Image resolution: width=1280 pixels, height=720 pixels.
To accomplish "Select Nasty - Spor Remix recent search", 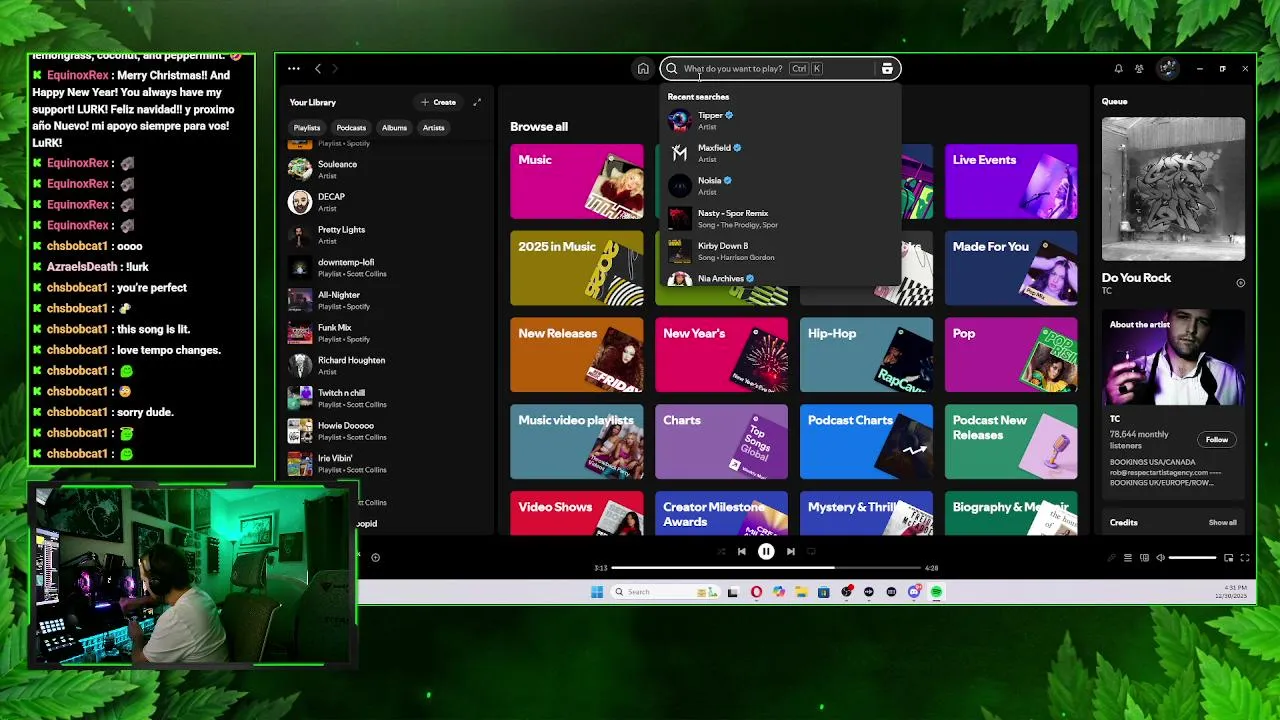I will click(780, 218).
